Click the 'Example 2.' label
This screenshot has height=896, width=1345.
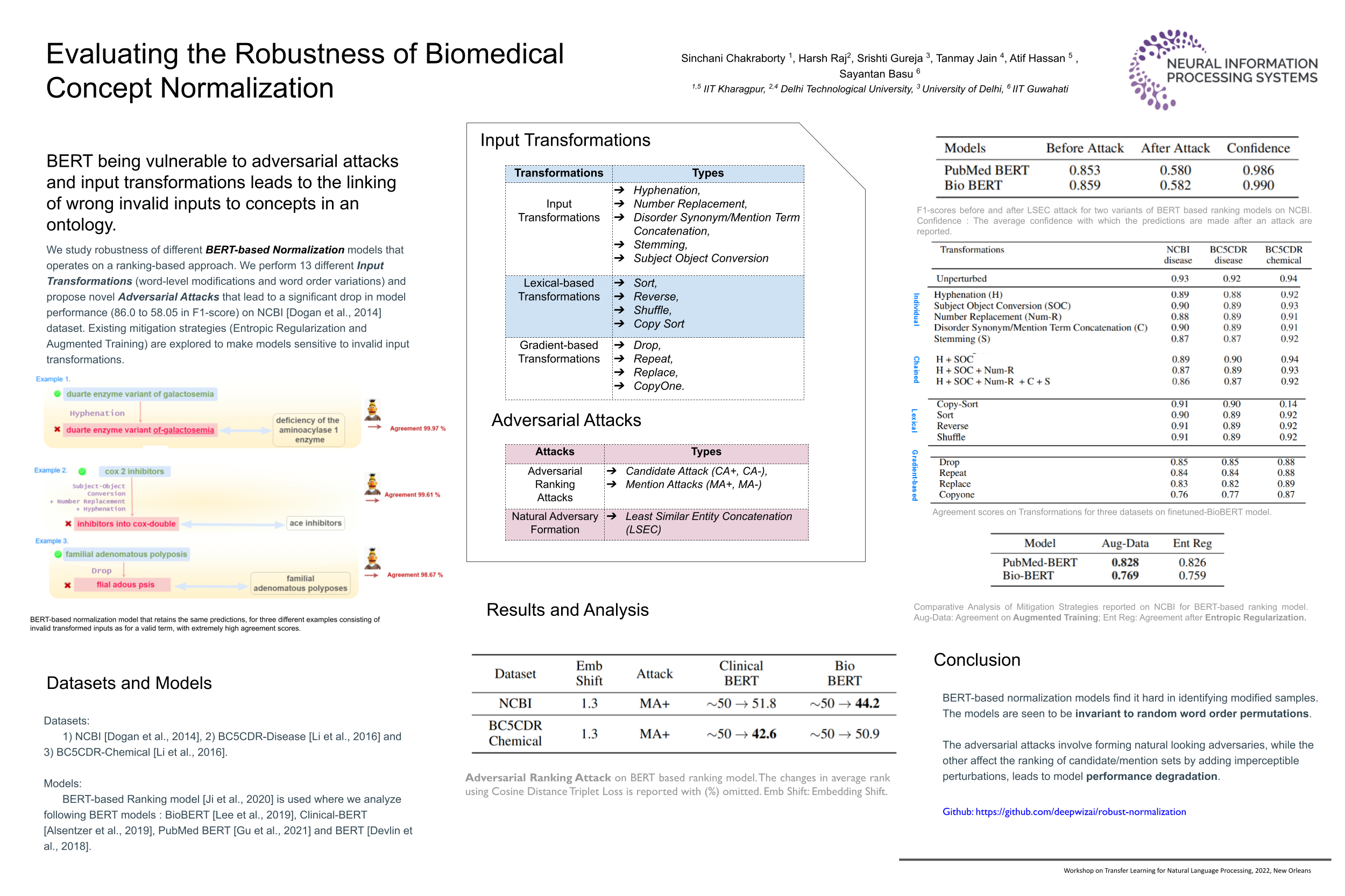pyautogui.click(x=50, y=470)
